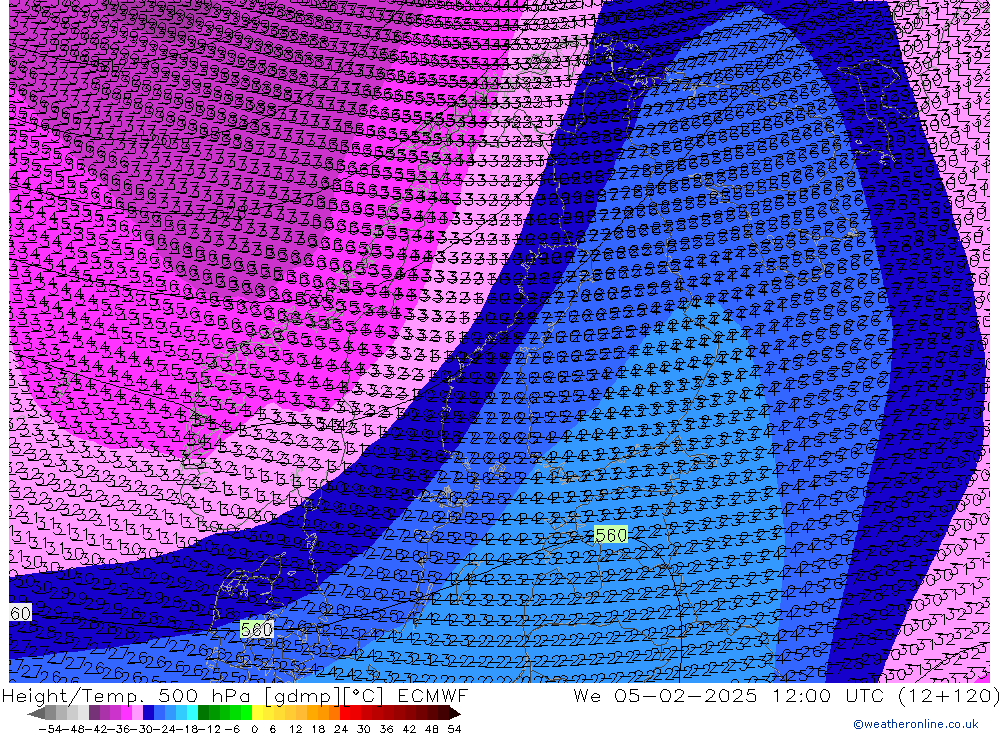Click the legend value '0'
1000x733 pixels.
click(254, 729)
